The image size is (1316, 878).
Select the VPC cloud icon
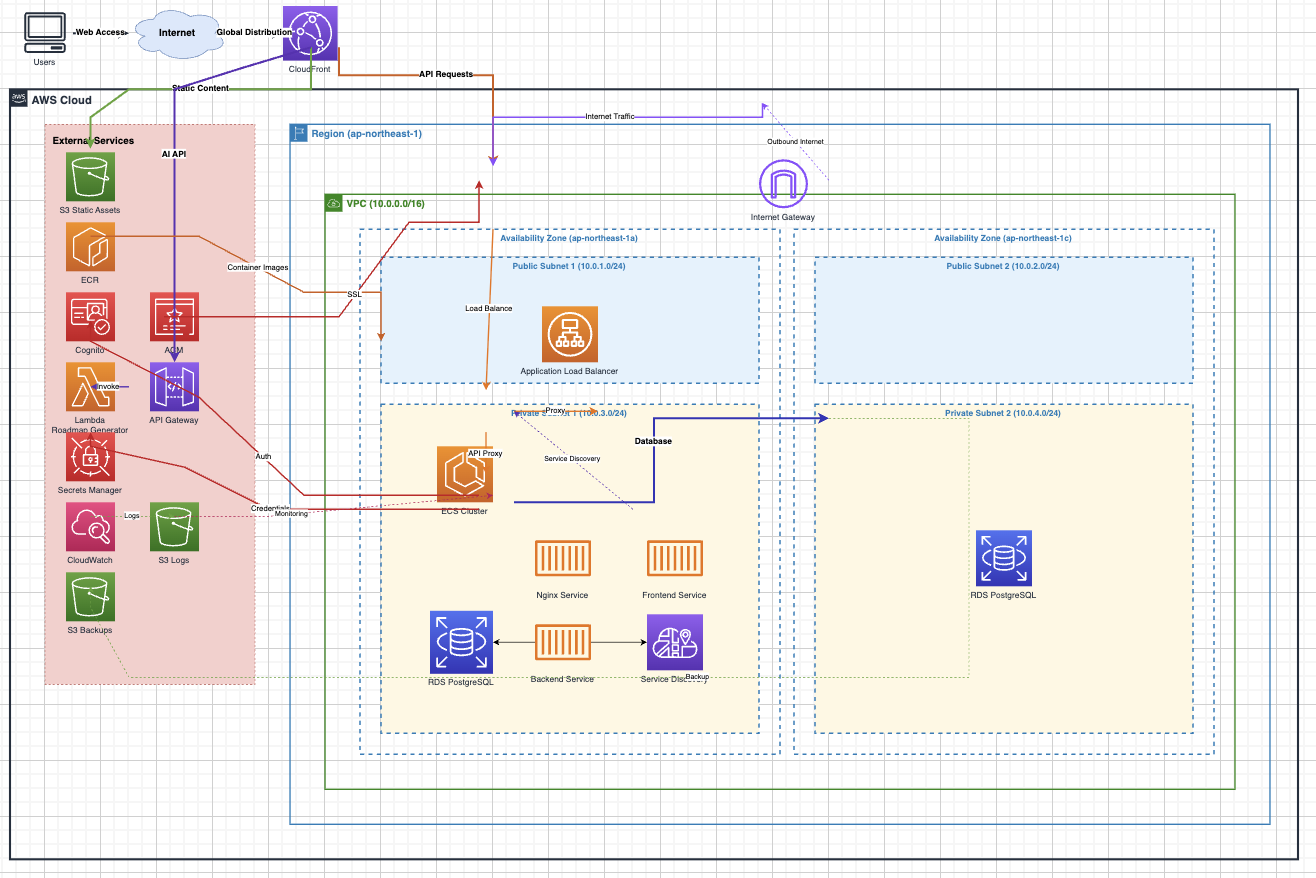(x=334, y=203)
